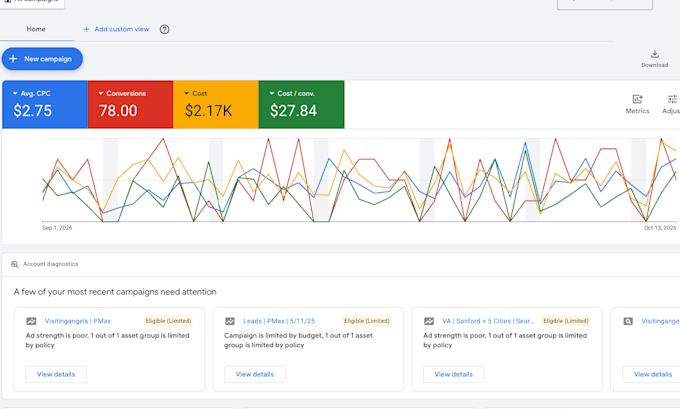The width and height of the screenshot is (680, 409).
Task: Click campaign icon beside VA | Sanford
Action: point(429,321)
